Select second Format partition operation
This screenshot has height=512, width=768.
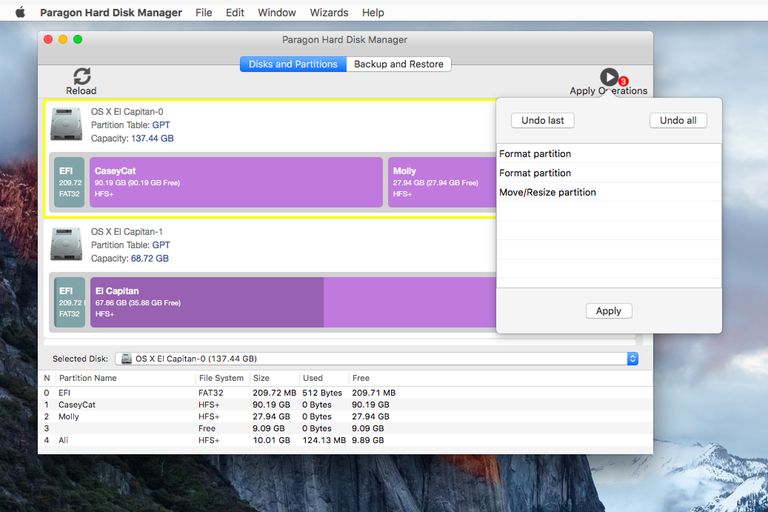[608, 173]
